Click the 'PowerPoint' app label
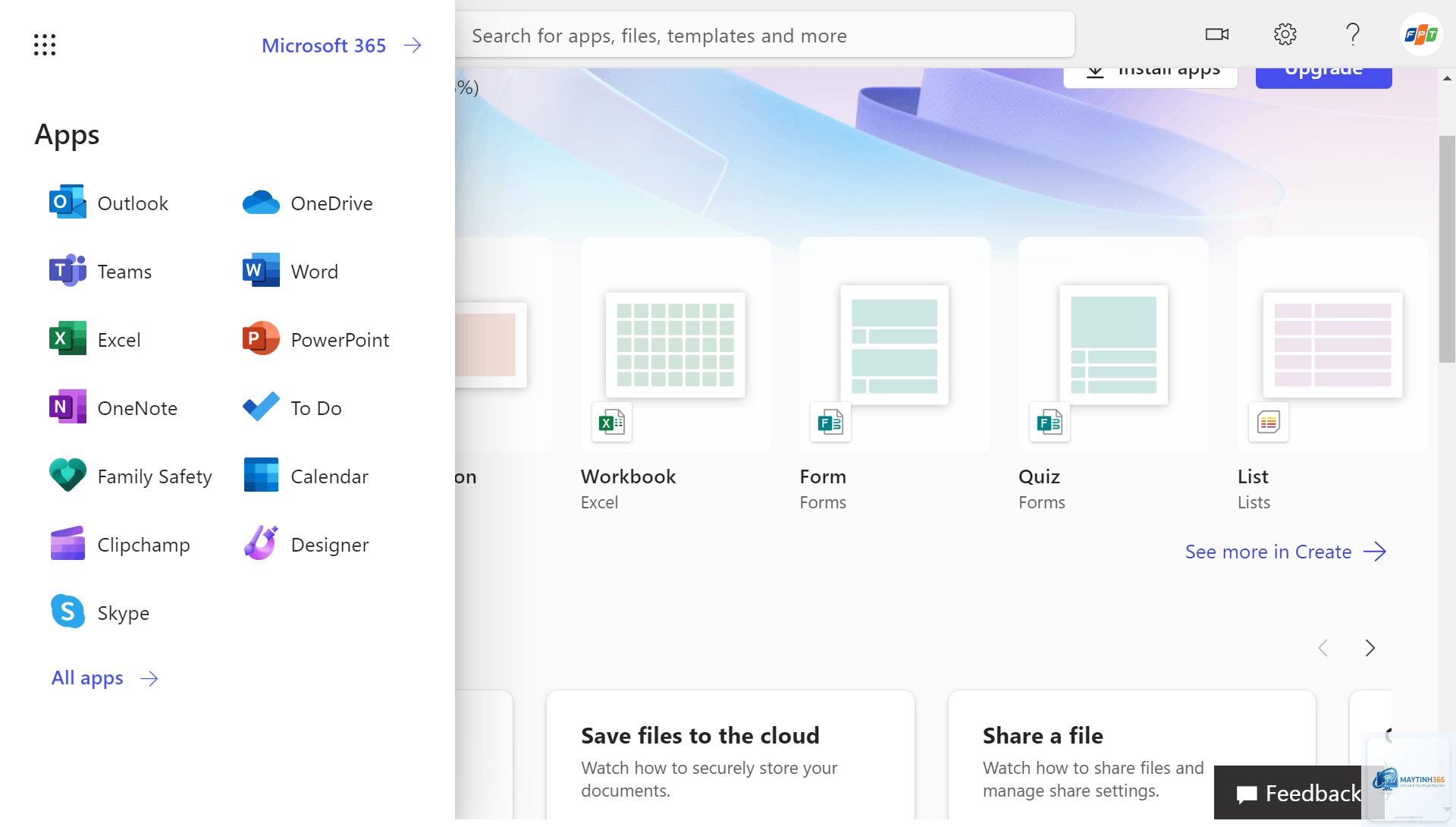The image size is (1456, 827). tap(340, 340)
